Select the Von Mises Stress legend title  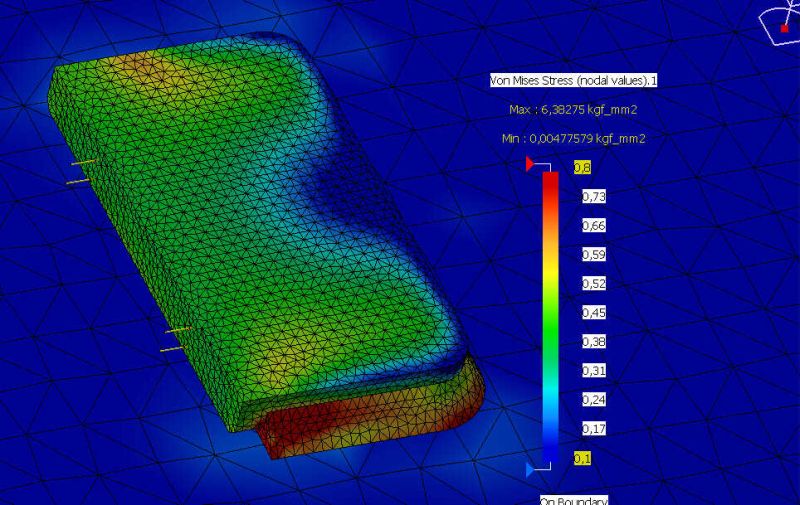pyautogui.click(x=567, y=80)
